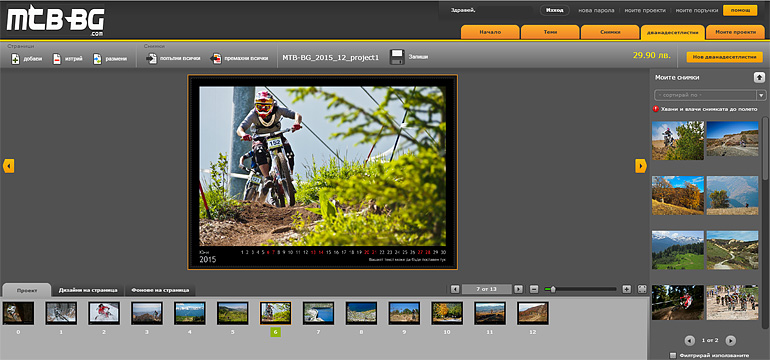This screenshot has width=770, height=360.
Task: Select the 'дванадесетлистни' tab
Action: click(x=672, y=32)
